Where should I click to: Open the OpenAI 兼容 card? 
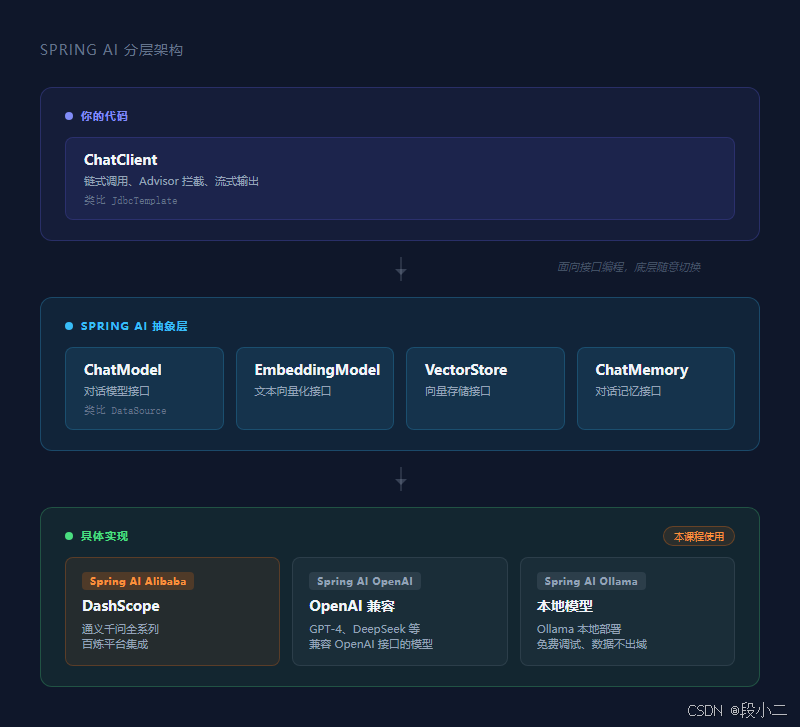400,611
